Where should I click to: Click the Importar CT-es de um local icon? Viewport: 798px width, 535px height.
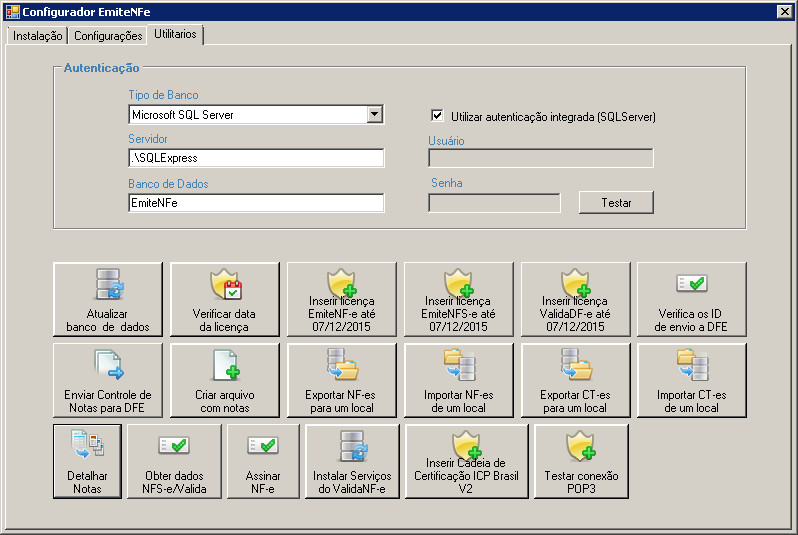(x=693, y=364)
